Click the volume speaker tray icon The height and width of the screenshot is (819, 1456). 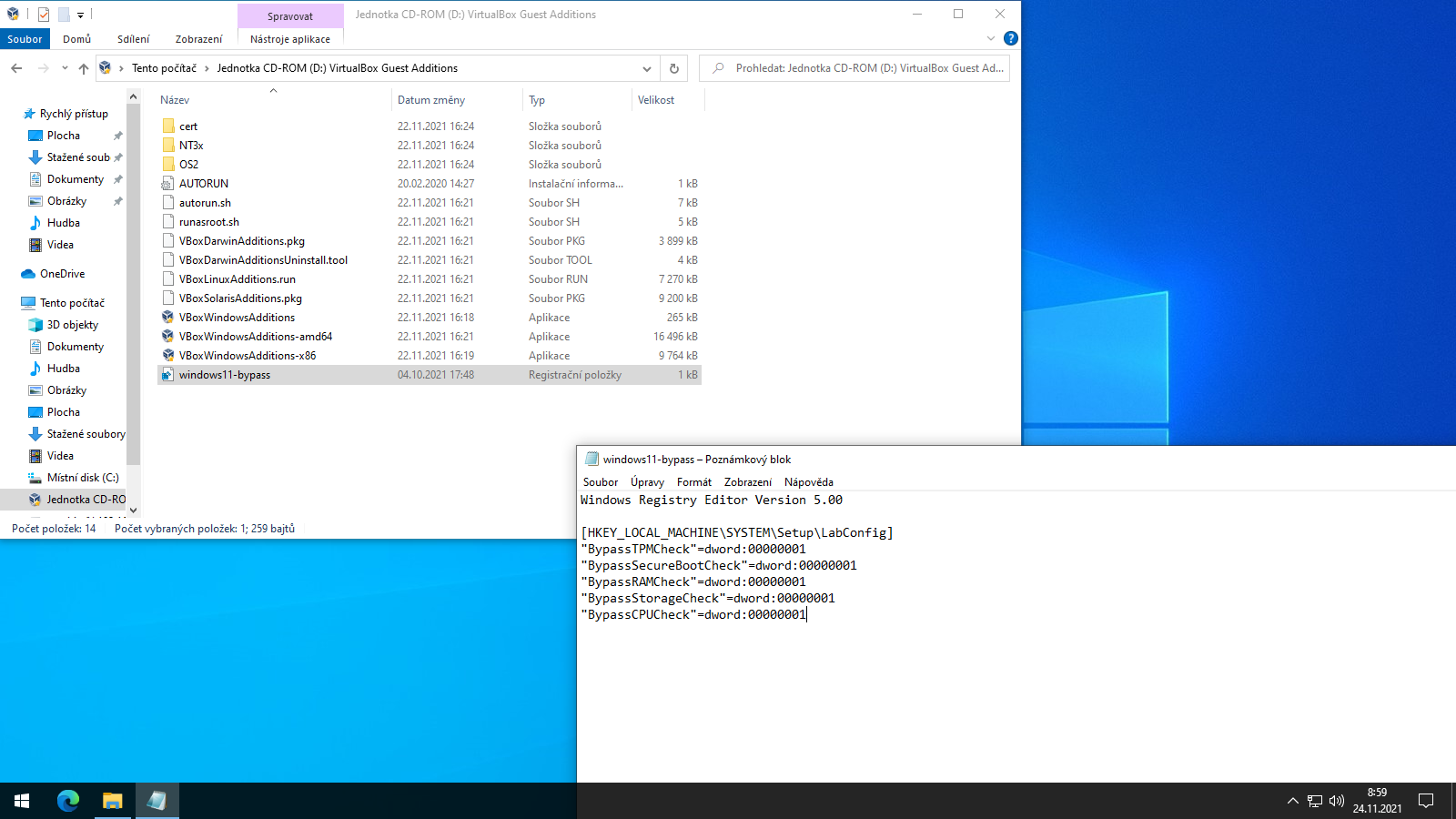(1336, 801)
